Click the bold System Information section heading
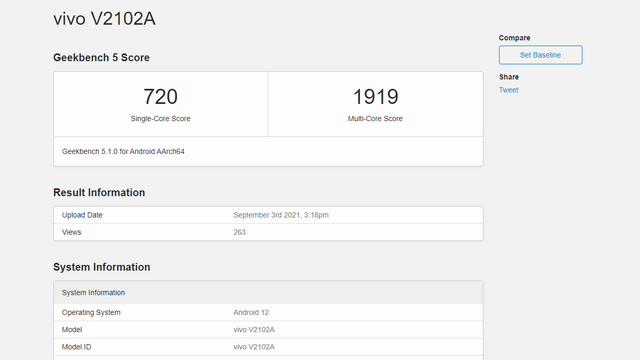This screenshot has height=360, width=640. (x=102, y=267)
